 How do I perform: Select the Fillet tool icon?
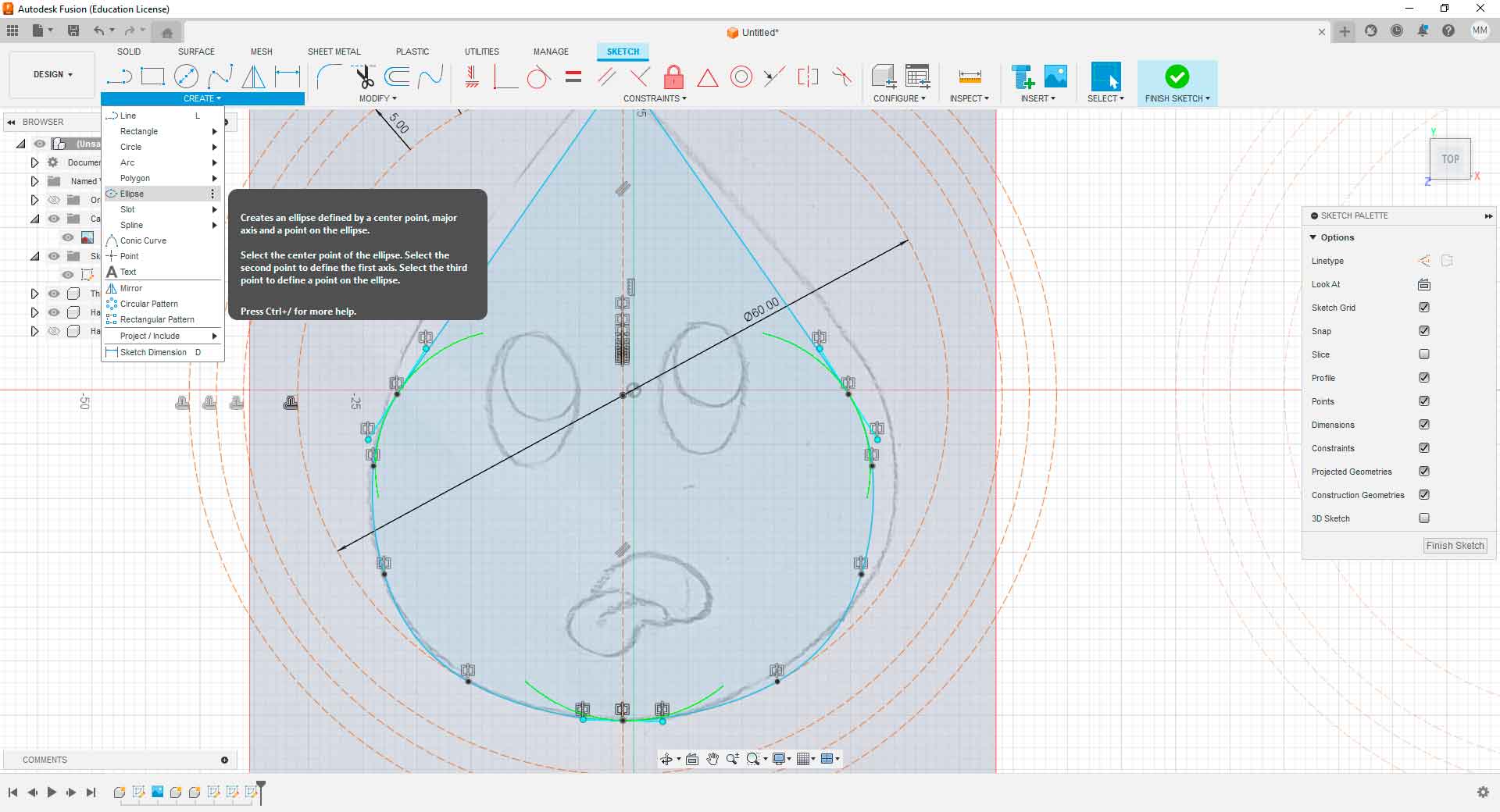tap(329, 77)
